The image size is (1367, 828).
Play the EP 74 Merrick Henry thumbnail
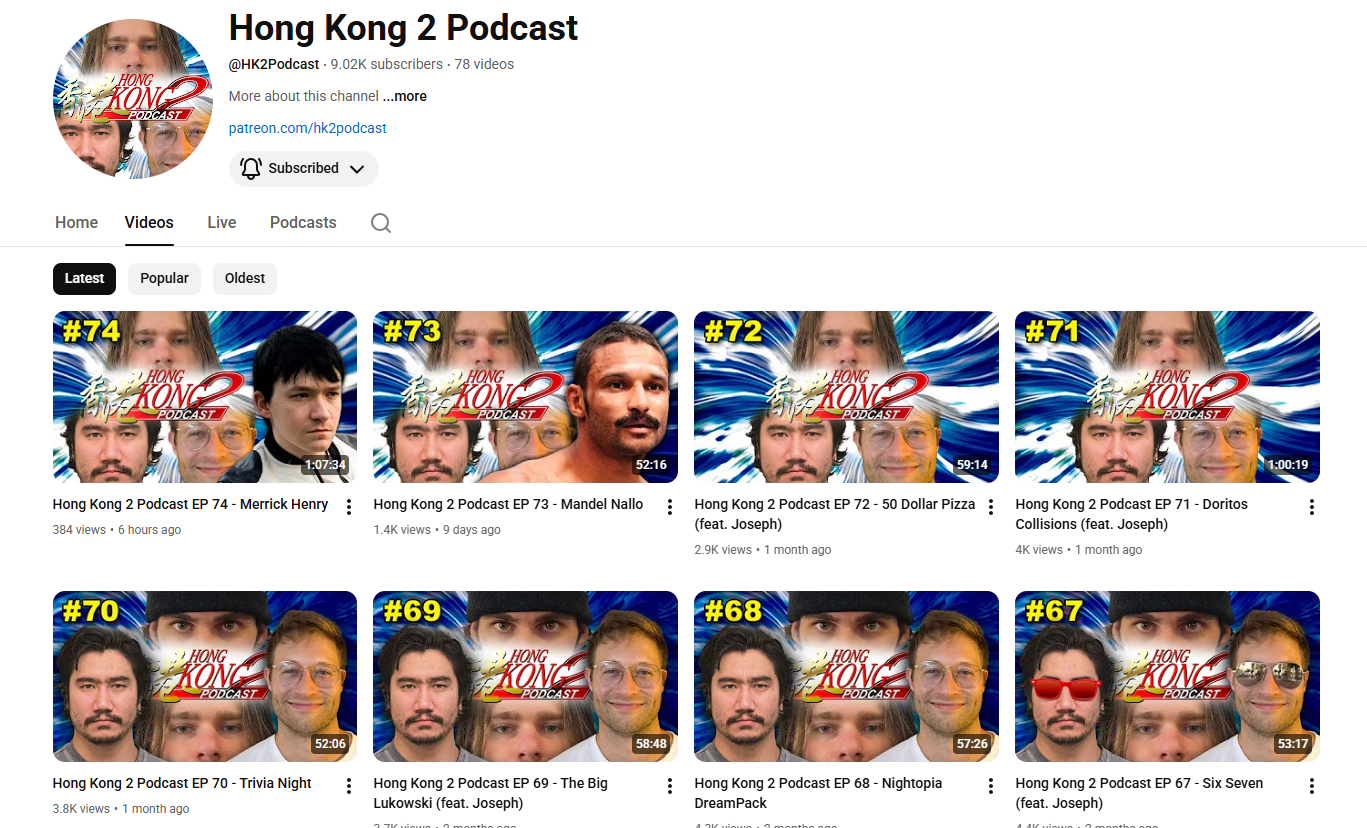pos(205,397)
